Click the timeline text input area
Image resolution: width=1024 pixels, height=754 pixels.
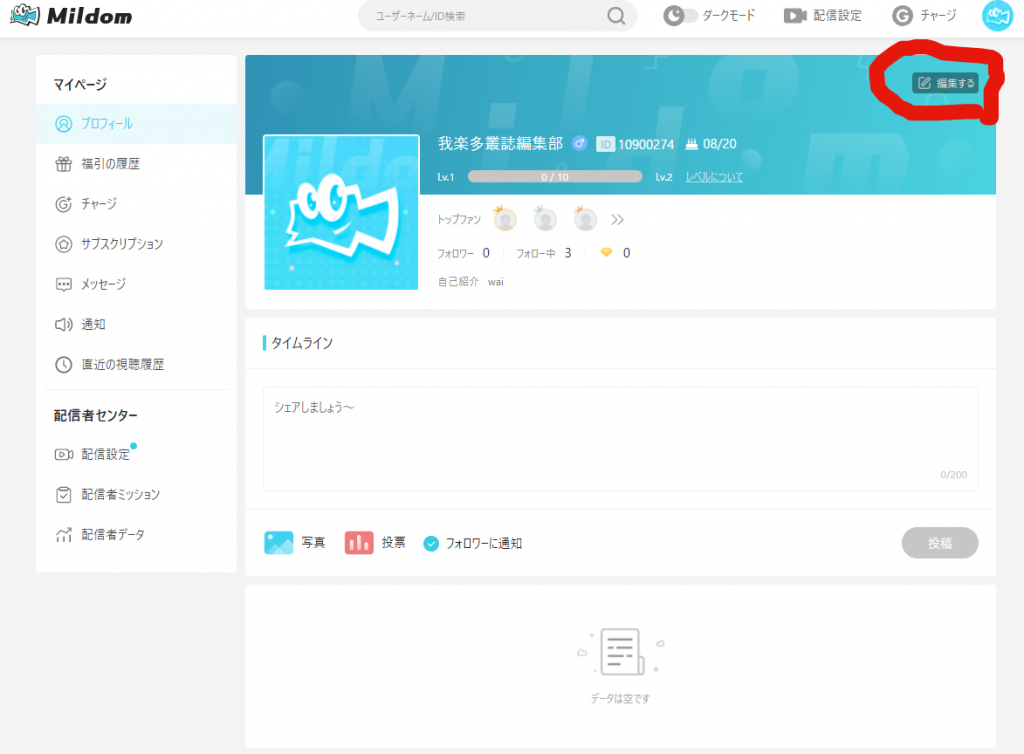(x=620, y=438)
